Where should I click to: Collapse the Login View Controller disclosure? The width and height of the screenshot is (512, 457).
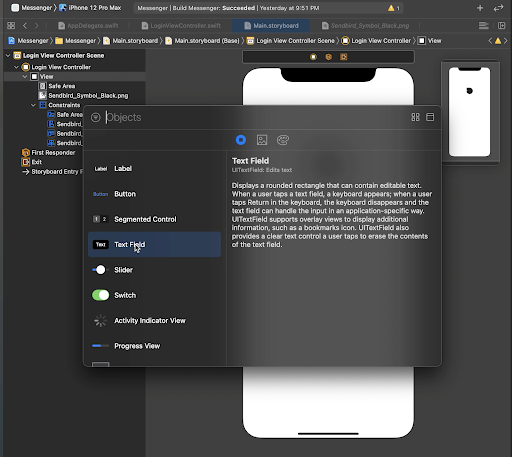point(16,67)
